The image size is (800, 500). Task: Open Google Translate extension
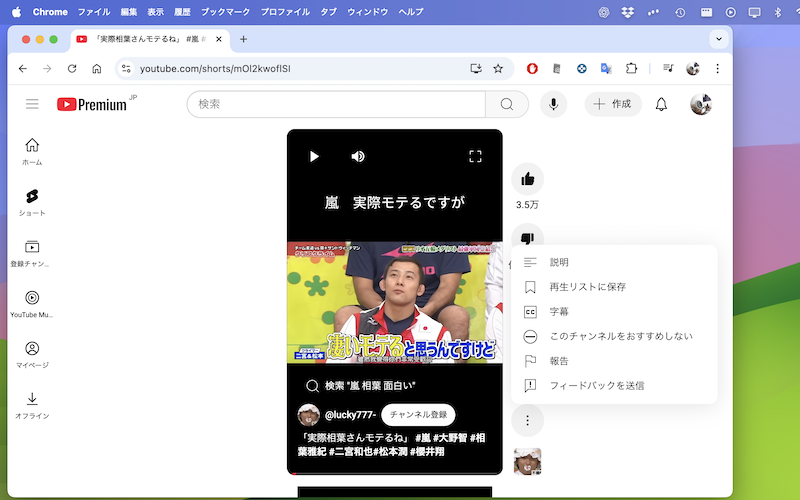[606, 68]
